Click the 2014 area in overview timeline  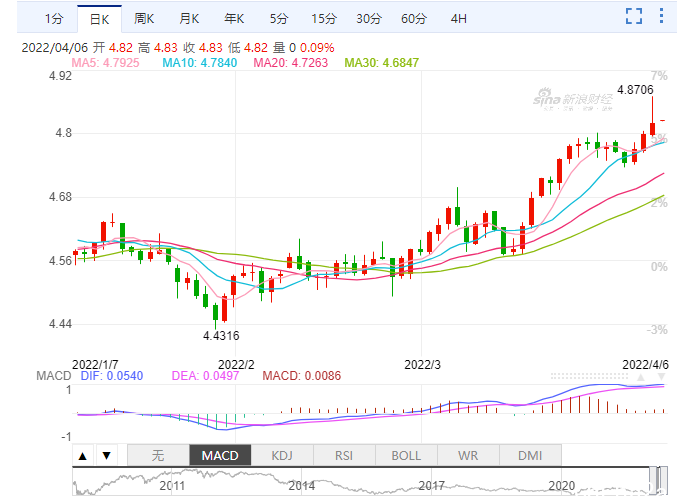301,485
